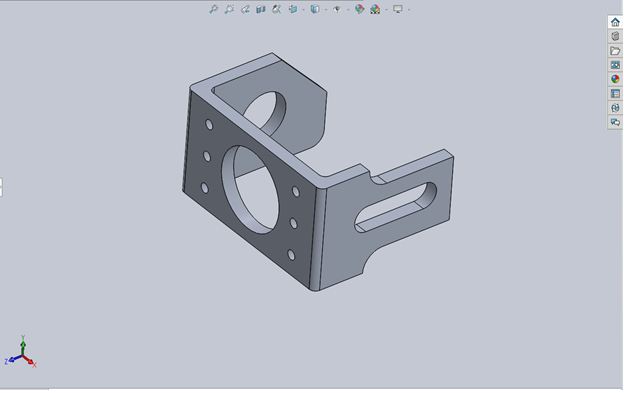Image resolution: width=624 pixels, height=393 pixels.
Task: Open the Apply Scene icon
Action: pos(375,9)
